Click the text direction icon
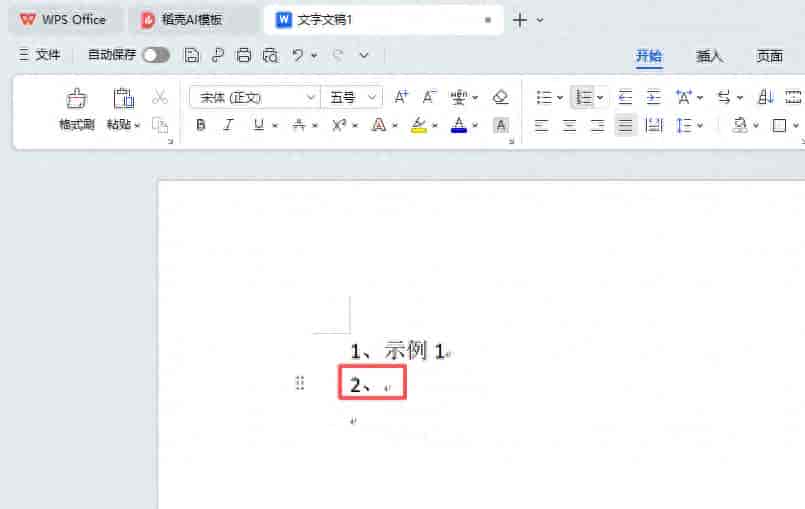This screenshot has height=509, width=805. click(723, 97)
